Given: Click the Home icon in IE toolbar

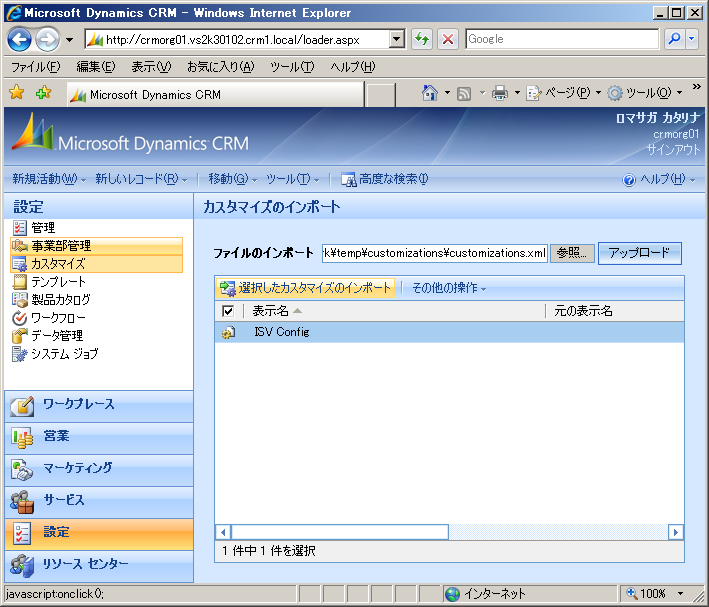Looking at the screenshot, I should point(430,93).
